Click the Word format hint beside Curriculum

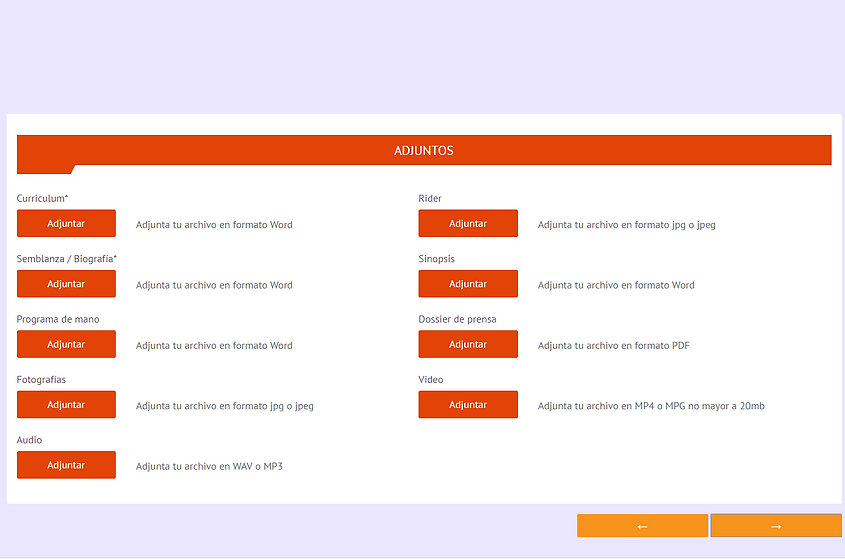tap(214, 225)
